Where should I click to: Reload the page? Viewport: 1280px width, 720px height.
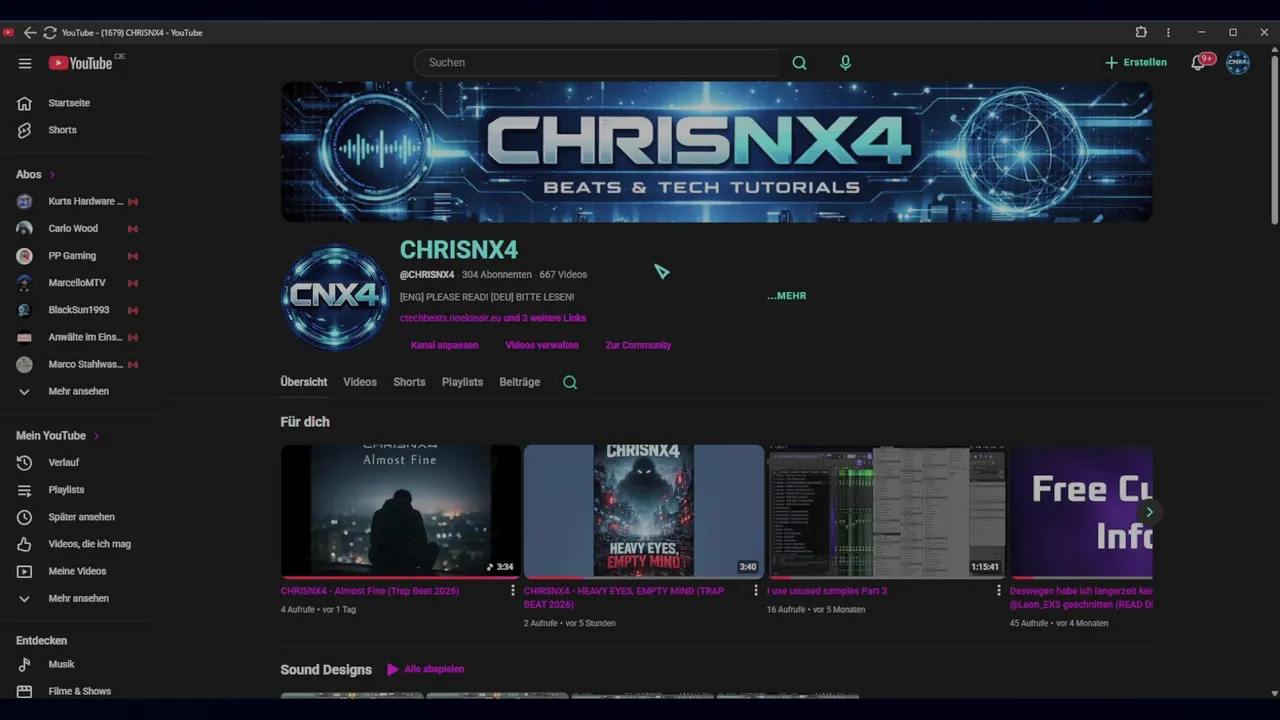[x=49, y=32]
